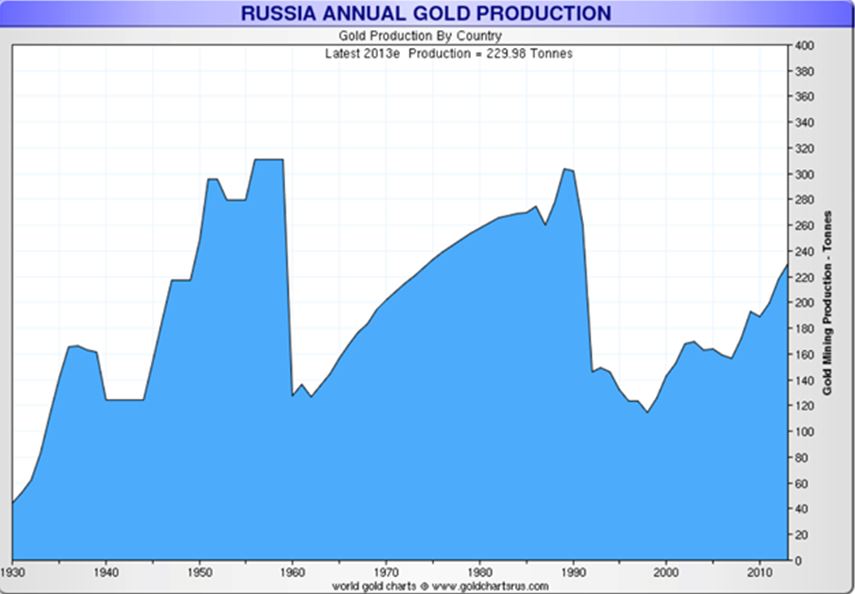Click the 200 label on the y-axis
855x594 pixels.
click(x=802, y=303)
